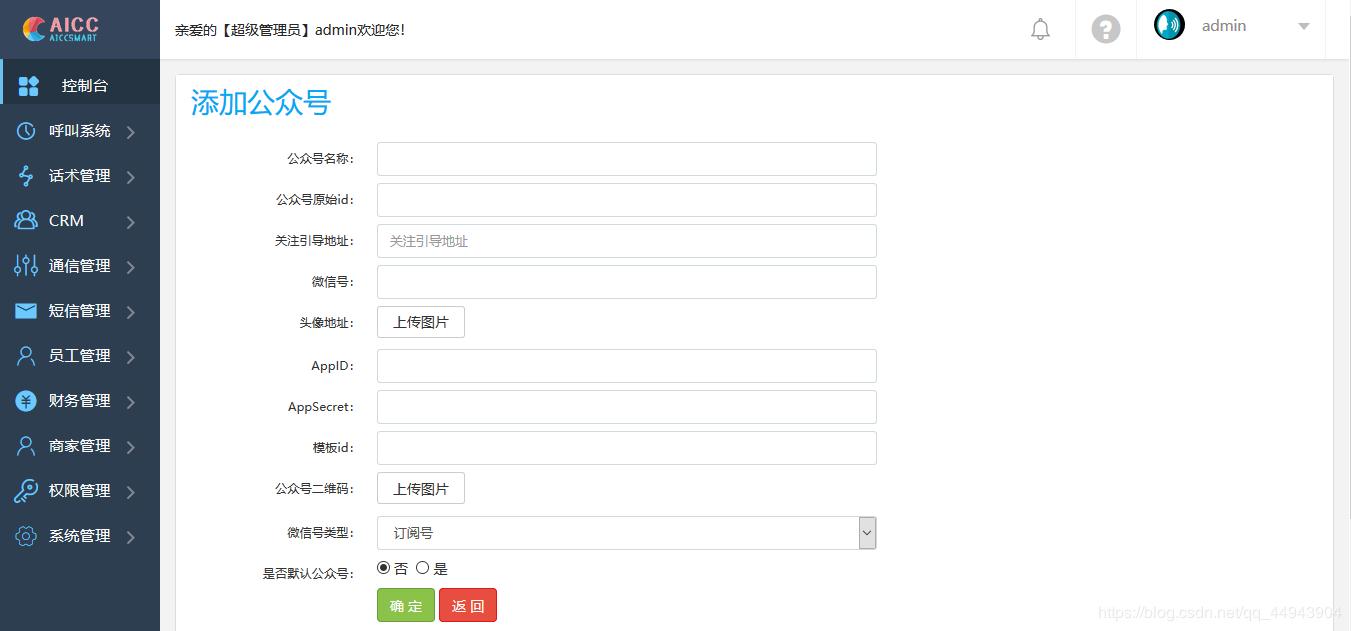This screenshot has height=631, width=1351.
Task: Focus the 公众号名称 input field
Action: click(x=626, y=159)
